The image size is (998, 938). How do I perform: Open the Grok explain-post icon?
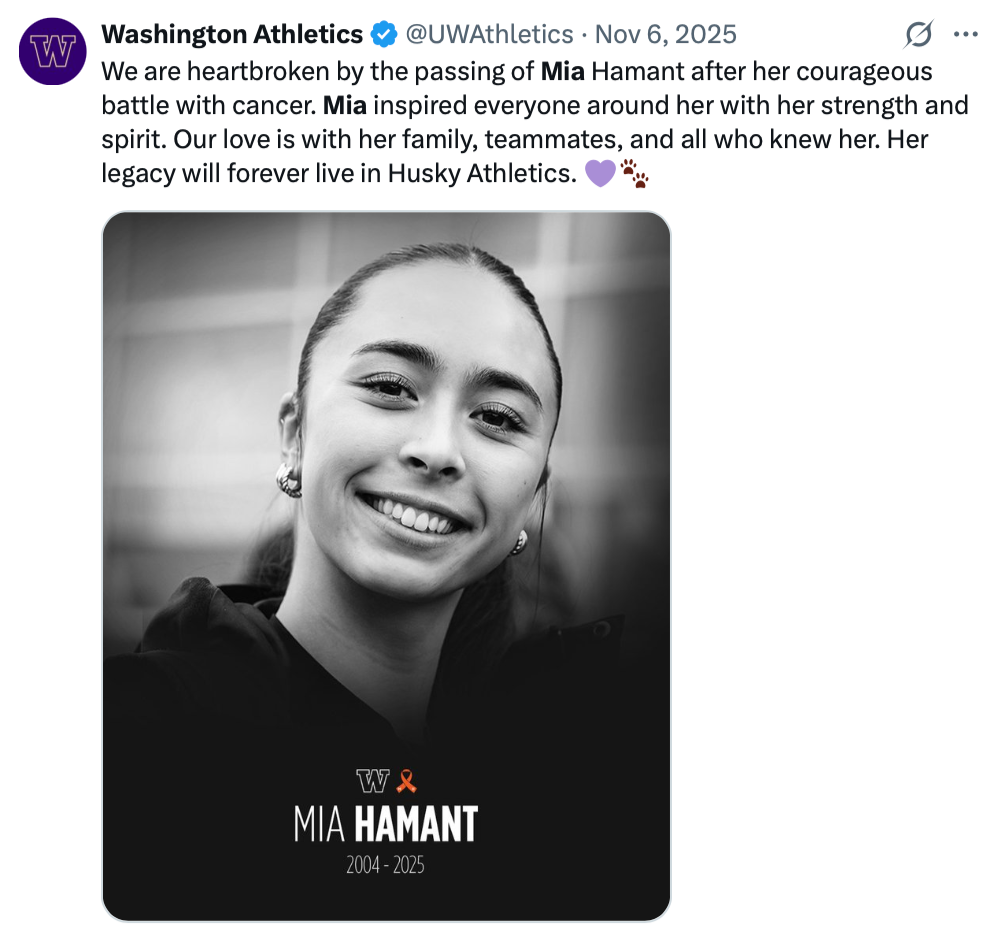click(918, 35)
